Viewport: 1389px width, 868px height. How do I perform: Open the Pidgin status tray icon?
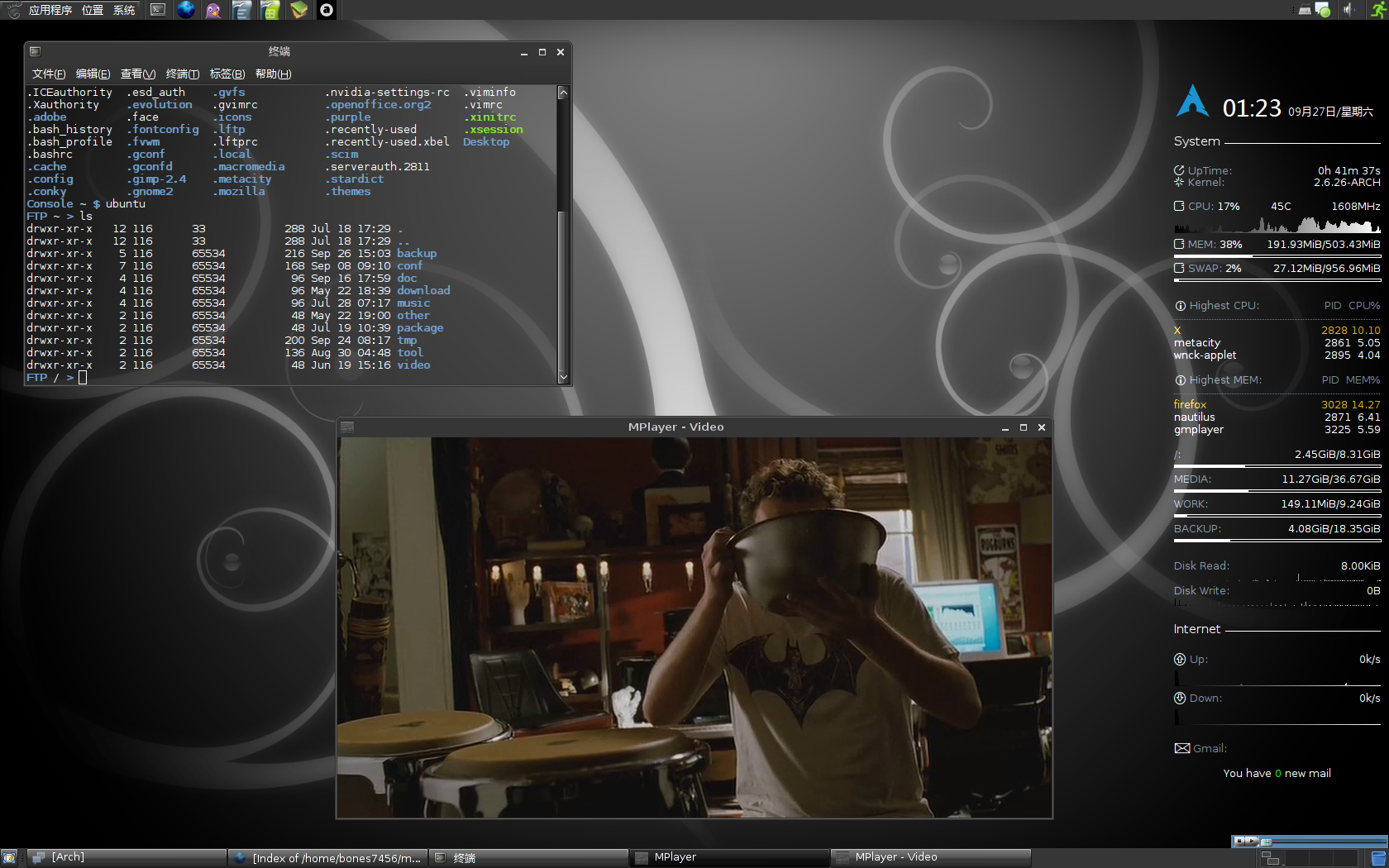click(x=1323, y=10)
